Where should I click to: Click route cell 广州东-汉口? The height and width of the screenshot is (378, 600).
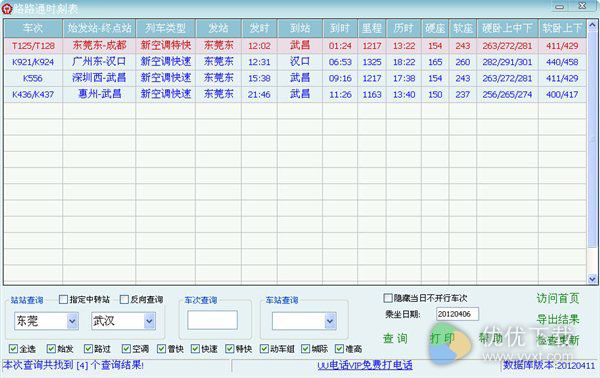pyautogui.click(x=99, y=62)
